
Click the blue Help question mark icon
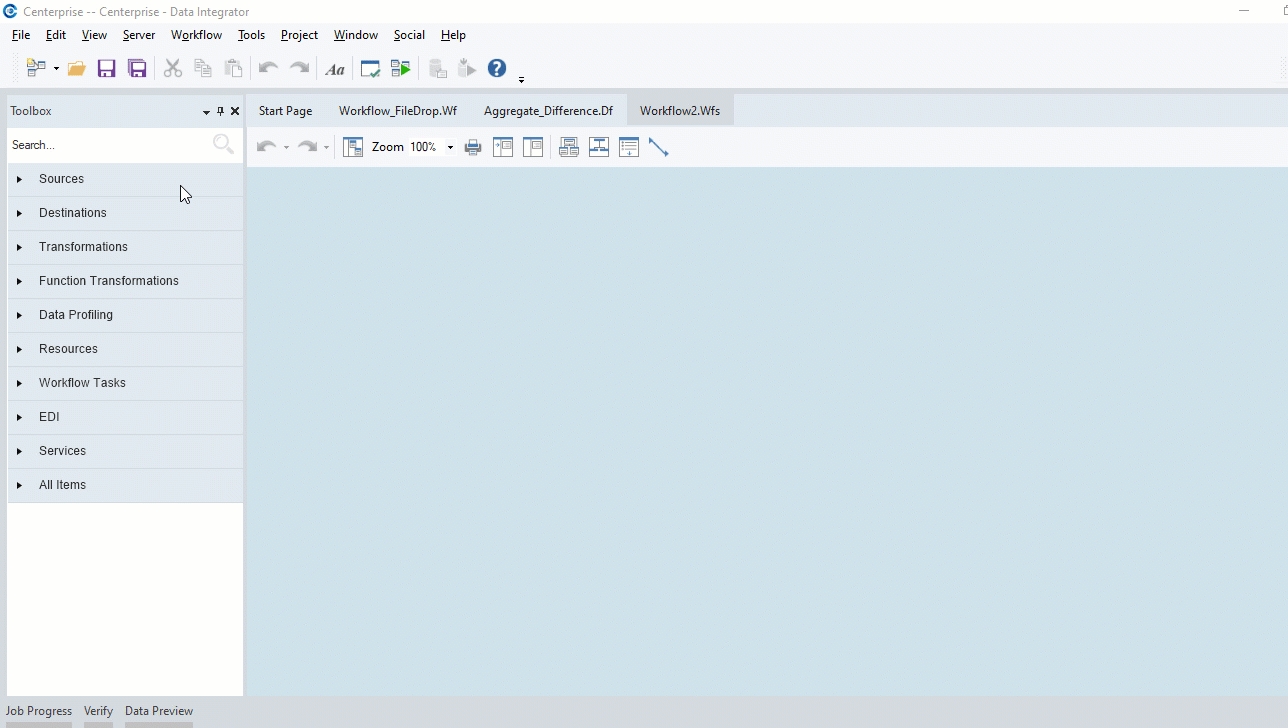click(497, 68)
